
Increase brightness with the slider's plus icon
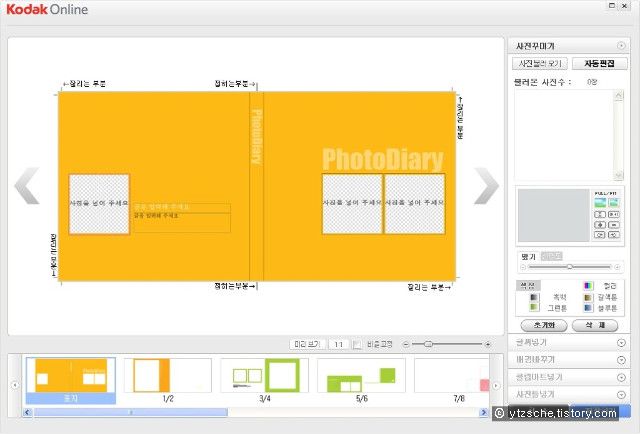click(617, 267)
